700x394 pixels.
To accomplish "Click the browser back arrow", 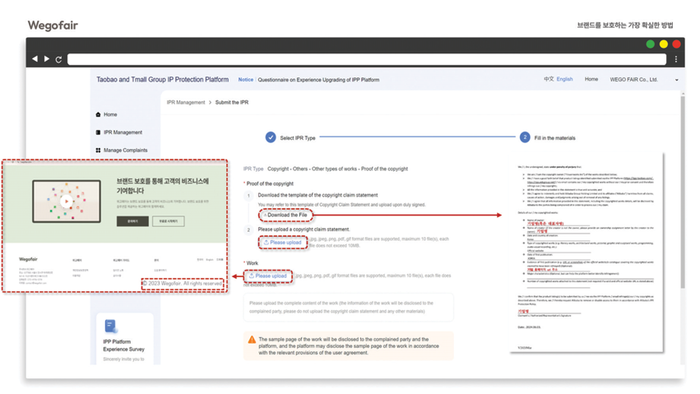I will point(35,59).
